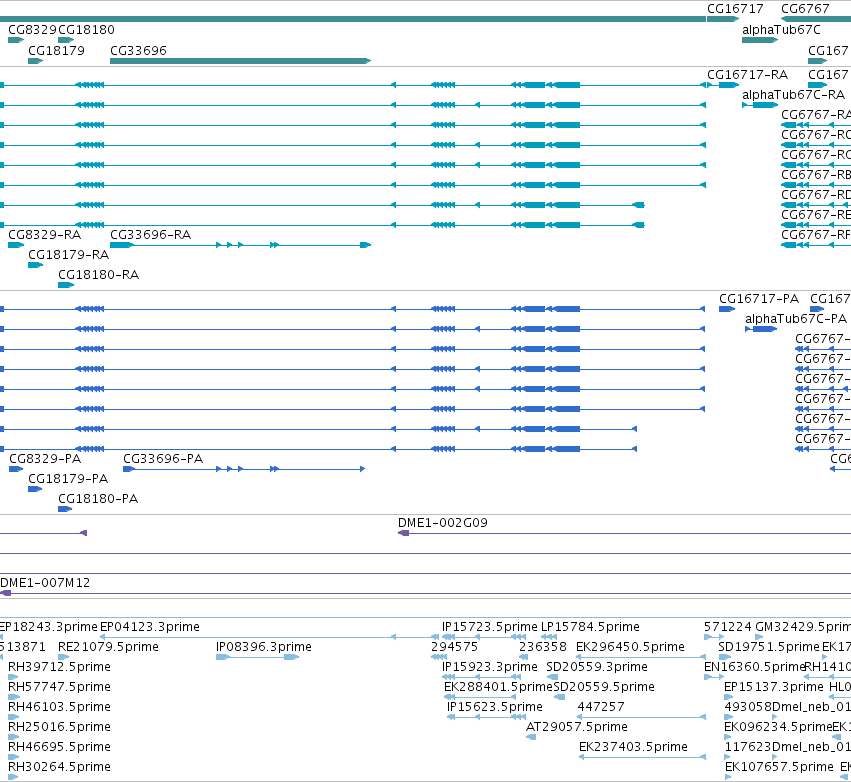The image size is (851, 782).
Task: Select the SD20559.5prime EST label
Action: coord(604,687)
